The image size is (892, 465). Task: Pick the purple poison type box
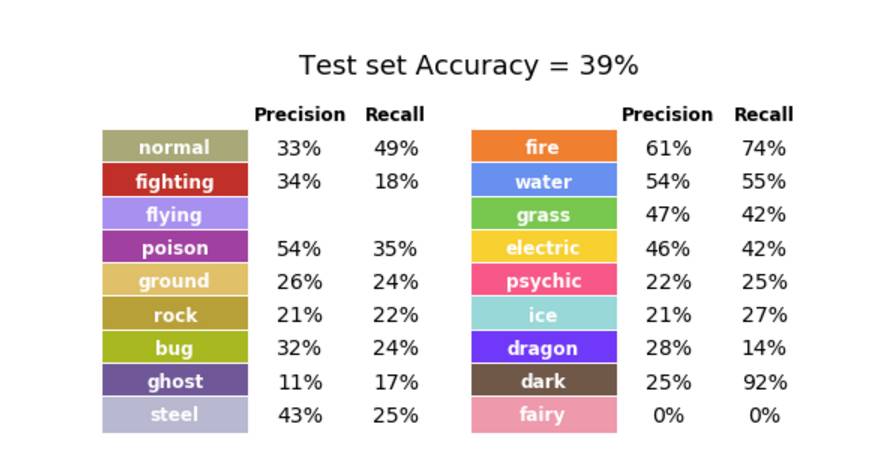click(x=175, y=248)
